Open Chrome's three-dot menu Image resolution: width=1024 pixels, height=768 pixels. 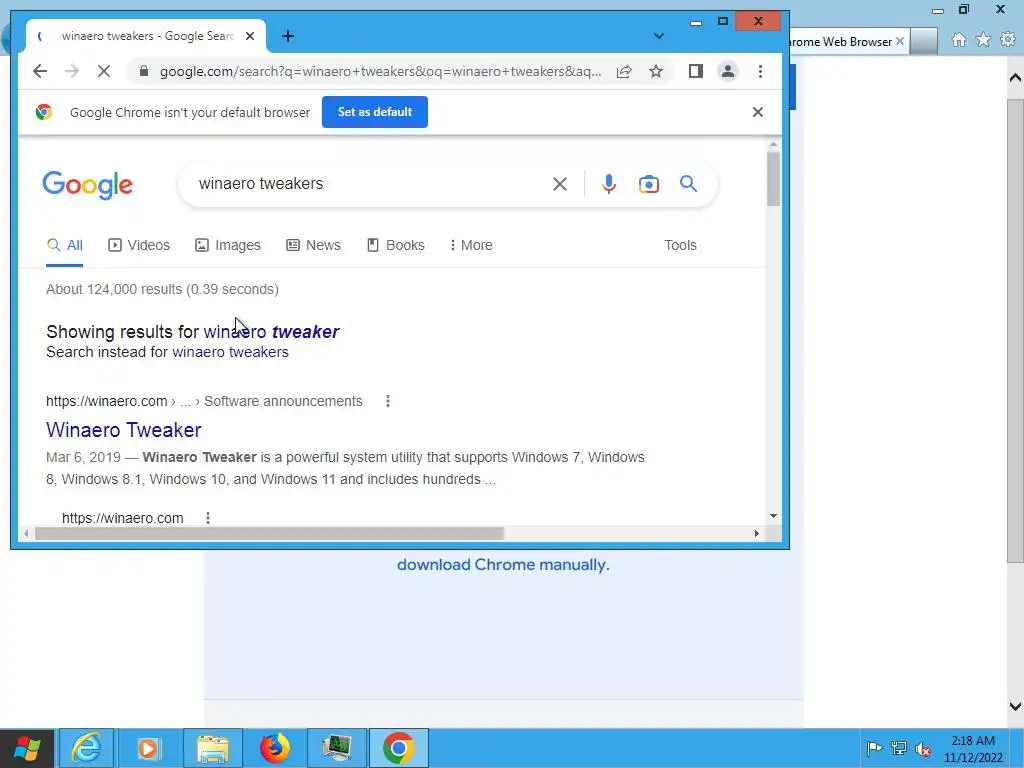click(760, 71)
